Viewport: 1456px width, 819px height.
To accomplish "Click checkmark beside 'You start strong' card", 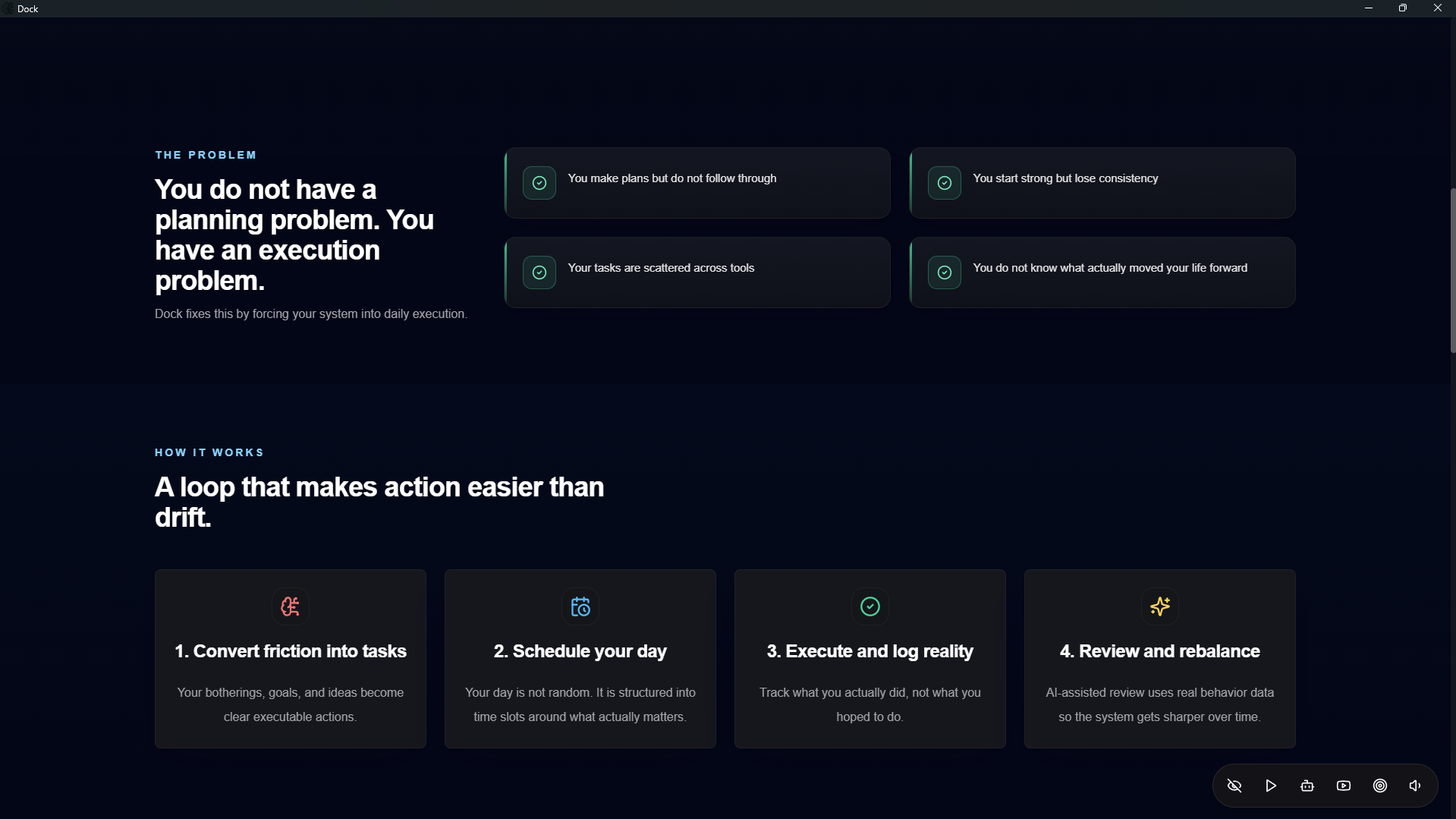I will coord(945,183).
